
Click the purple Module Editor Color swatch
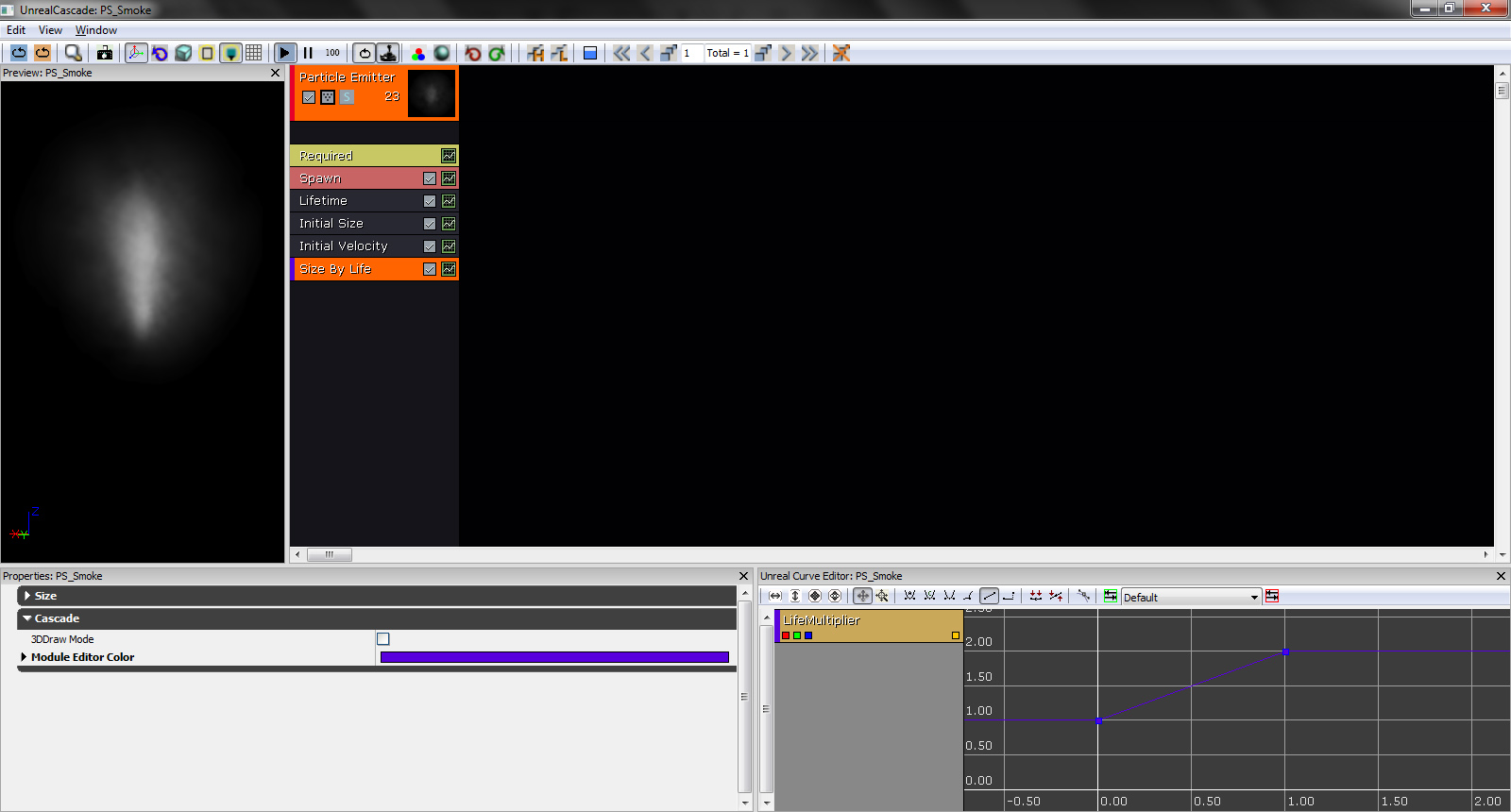[554, 657]
